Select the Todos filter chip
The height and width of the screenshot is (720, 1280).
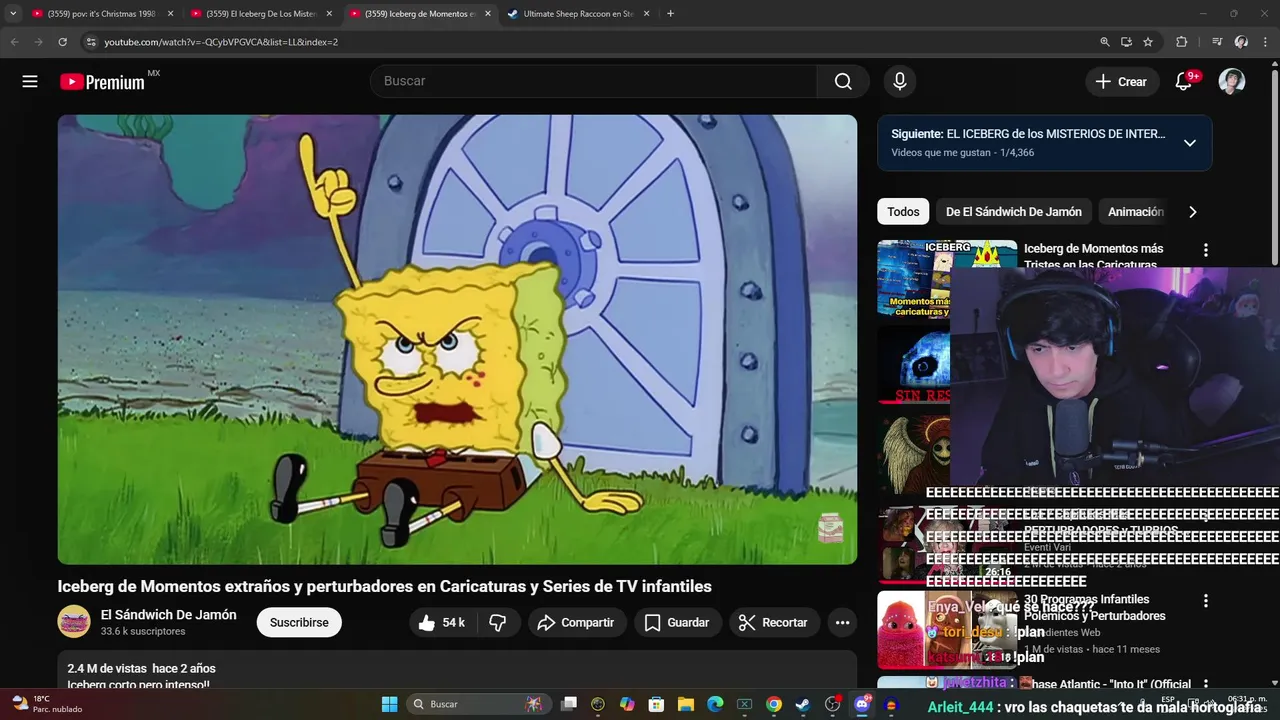click(x=903, y=212)
